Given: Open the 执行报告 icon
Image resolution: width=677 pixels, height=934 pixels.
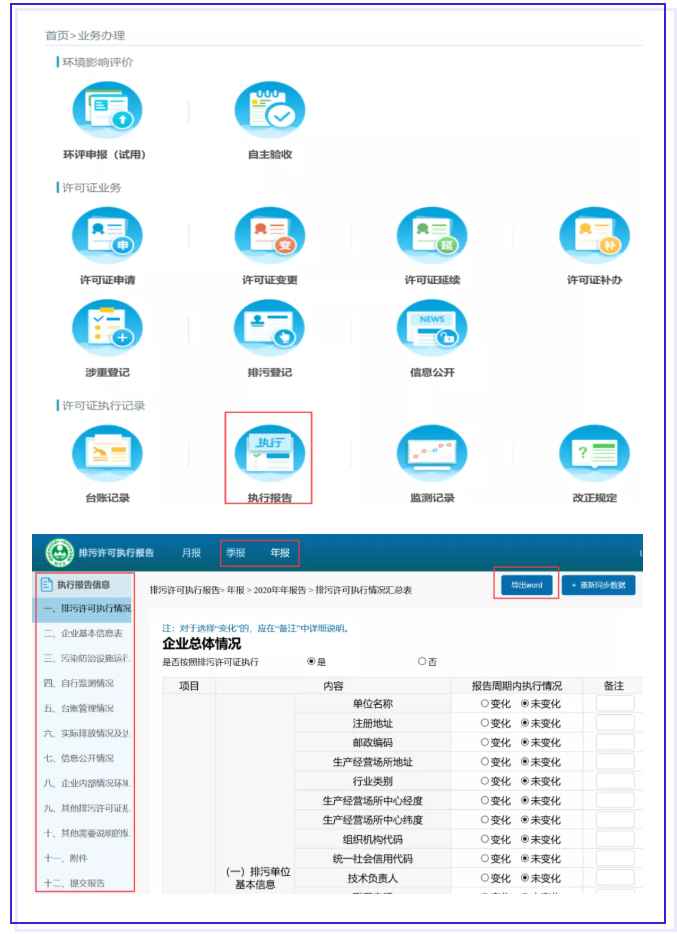Looking at the screenshot, I should (x=269, y=453).
